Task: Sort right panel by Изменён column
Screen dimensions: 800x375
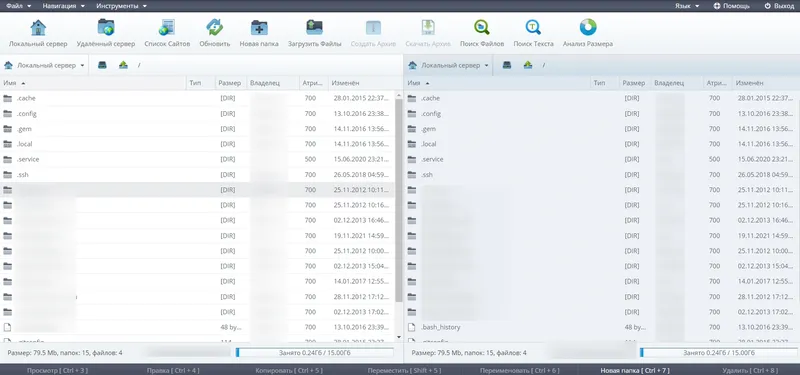Action: (x=766, y=83)
